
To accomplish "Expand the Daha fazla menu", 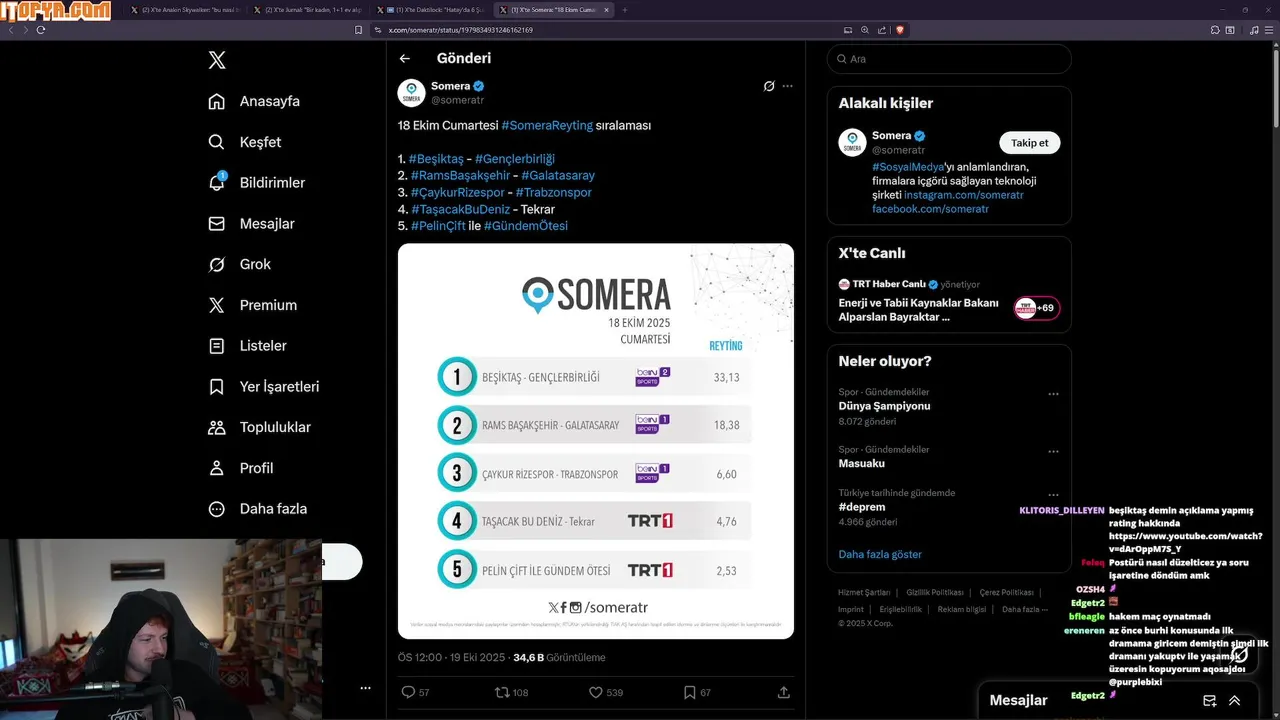I will click(257, 509).
